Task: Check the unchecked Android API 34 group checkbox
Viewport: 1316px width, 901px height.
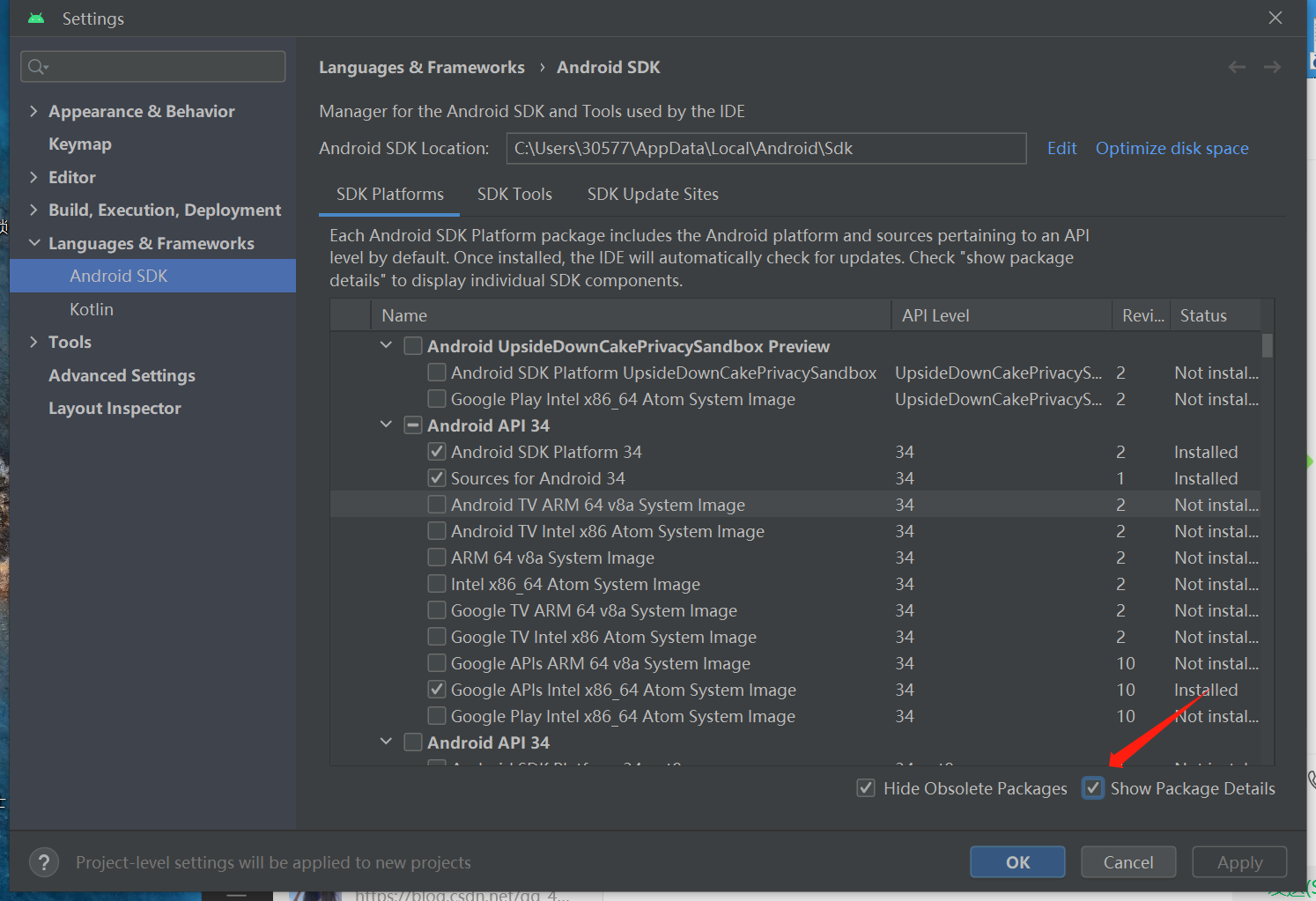Action: [x=412, y=742]
